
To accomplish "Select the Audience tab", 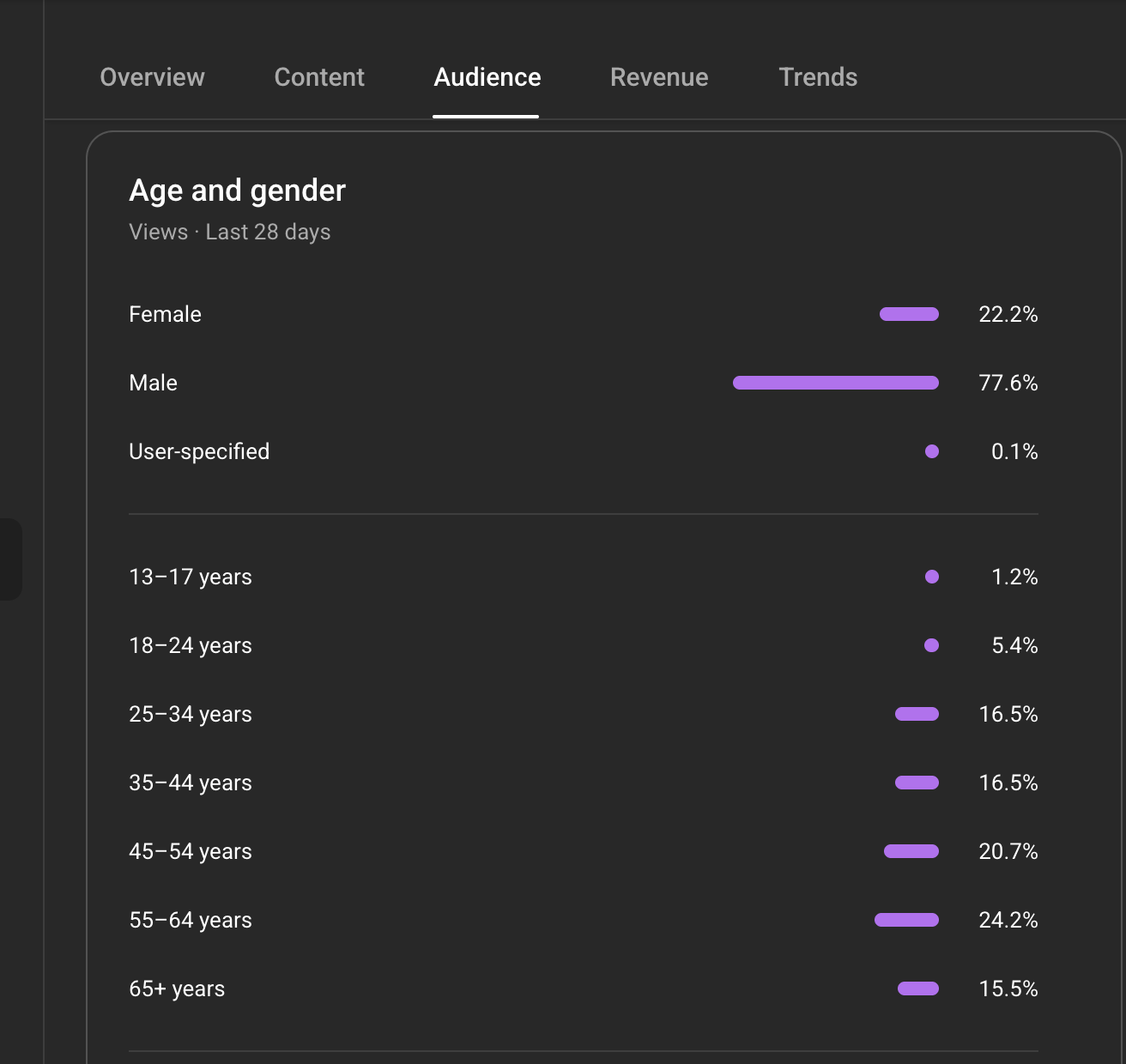I will [x=487, y=77].
